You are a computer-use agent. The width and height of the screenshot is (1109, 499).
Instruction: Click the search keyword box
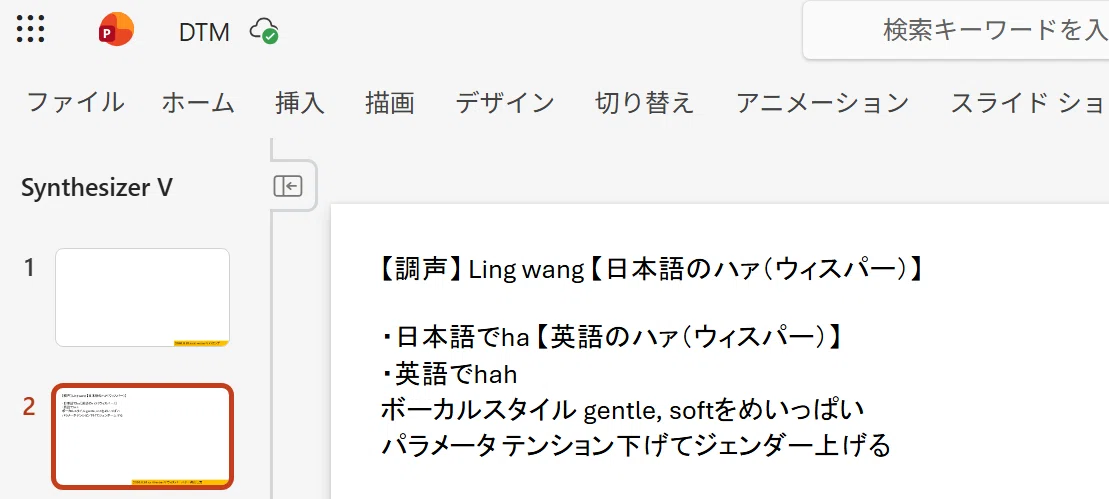pos(956,30)
